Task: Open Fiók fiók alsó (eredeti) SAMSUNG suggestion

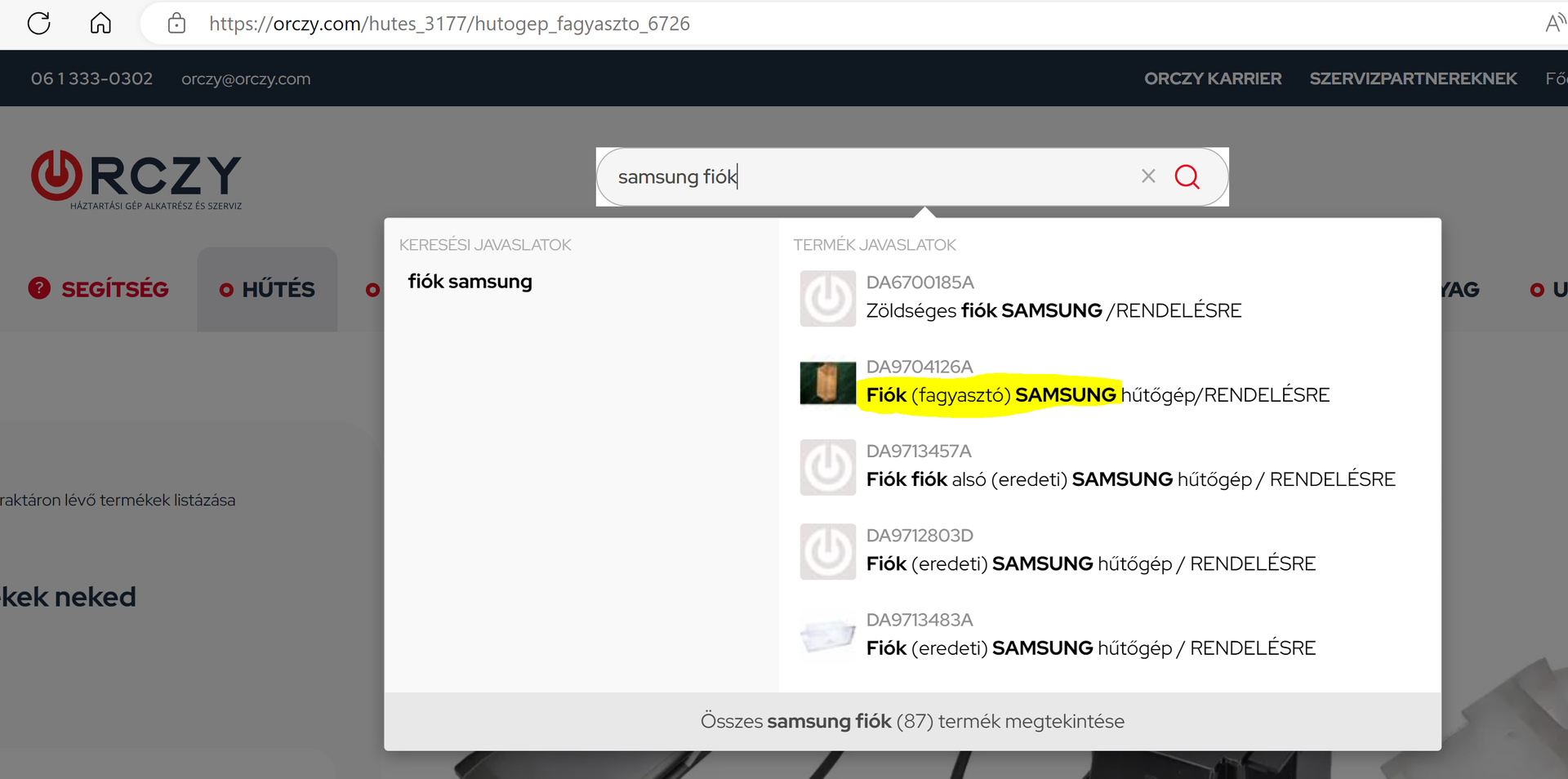Action: 1131,479
